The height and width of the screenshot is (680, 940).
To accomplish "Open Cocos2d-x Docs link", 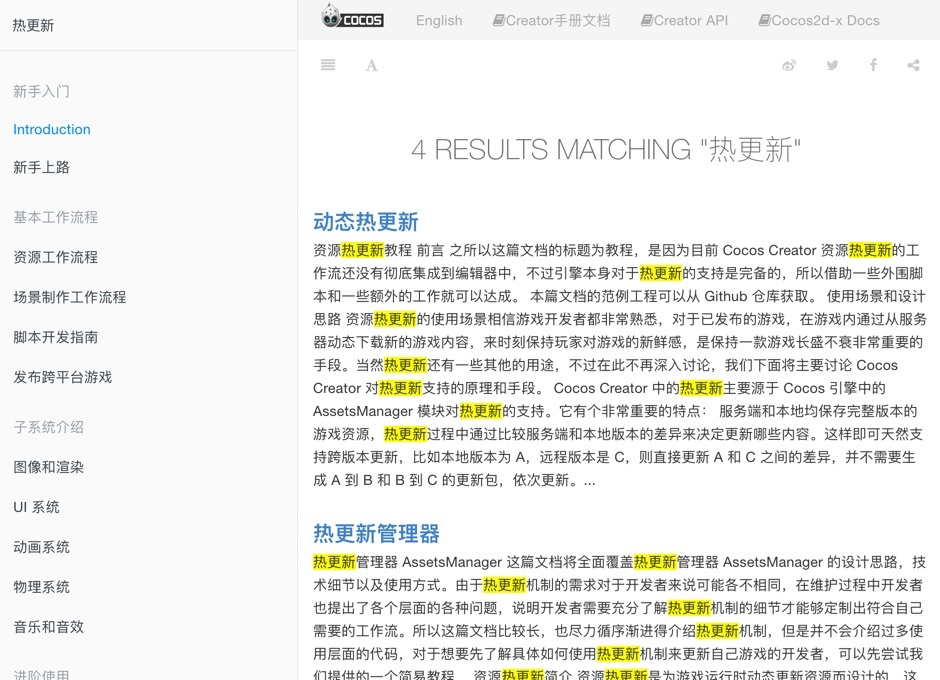I will 819,21.
